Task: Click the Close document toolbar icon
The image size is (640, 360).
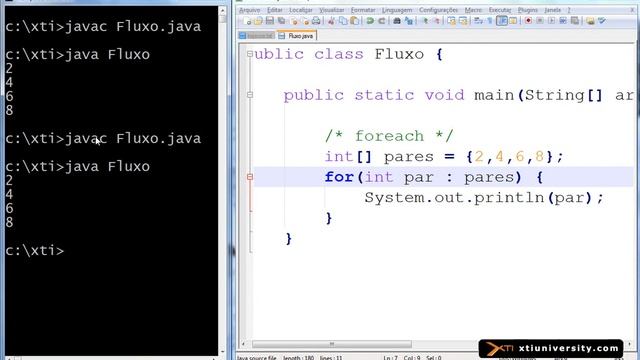Action: coord(293,21)
